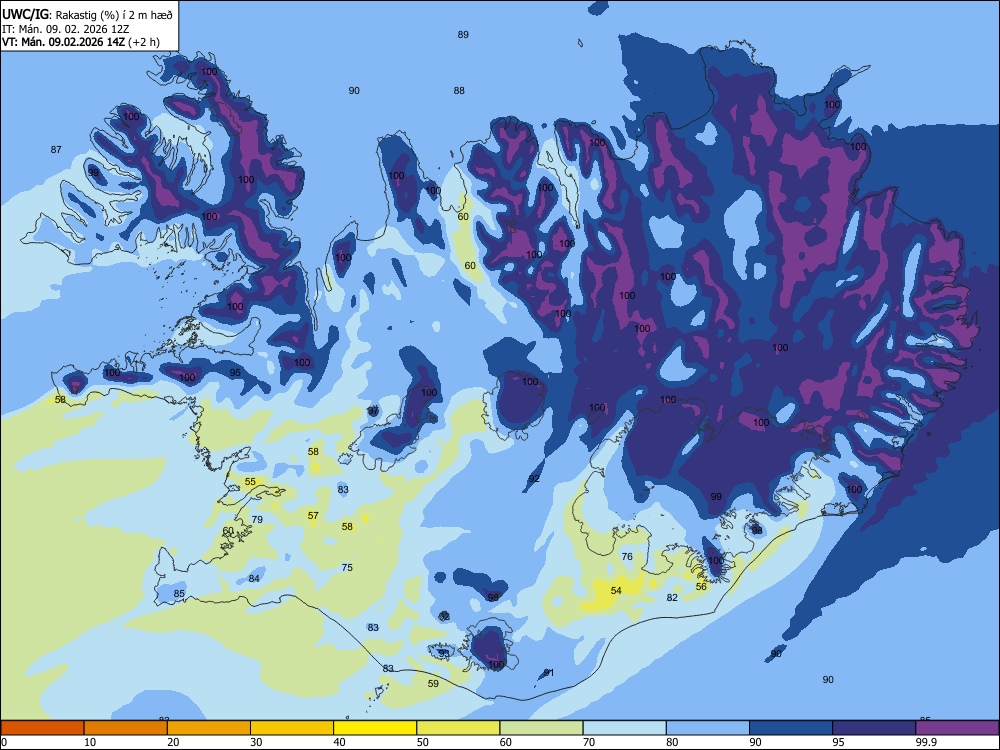Select the bright yellow 40–50 legend swatch
Viewport: 1000px width, 750px height.
(x=375, y=728)
